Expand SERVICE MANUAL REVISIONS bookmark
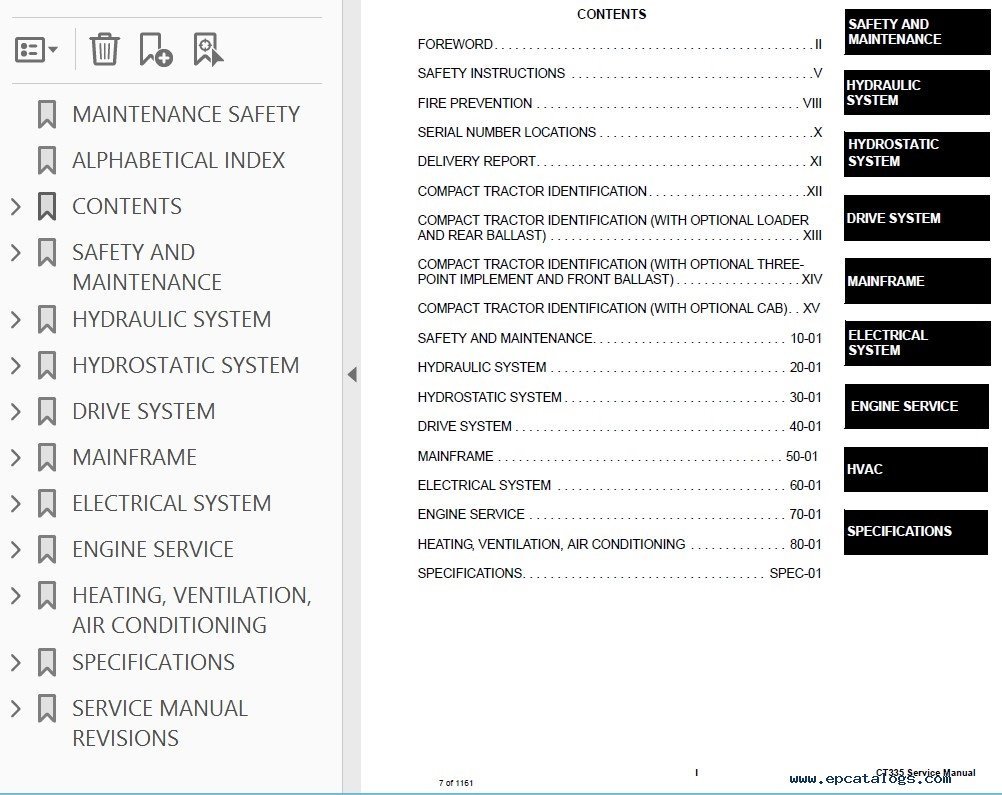 tap(16, 709)
